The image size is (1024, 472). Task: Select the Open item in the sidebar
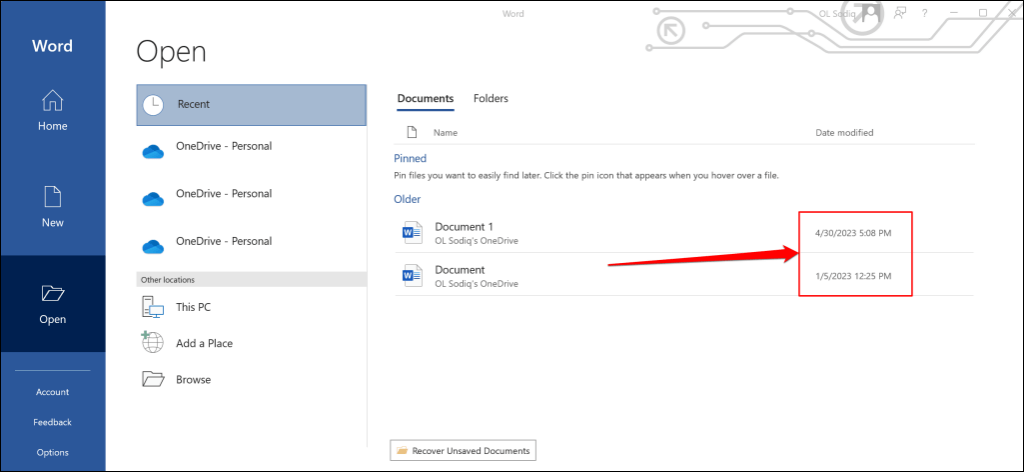(x=52, y=304)
